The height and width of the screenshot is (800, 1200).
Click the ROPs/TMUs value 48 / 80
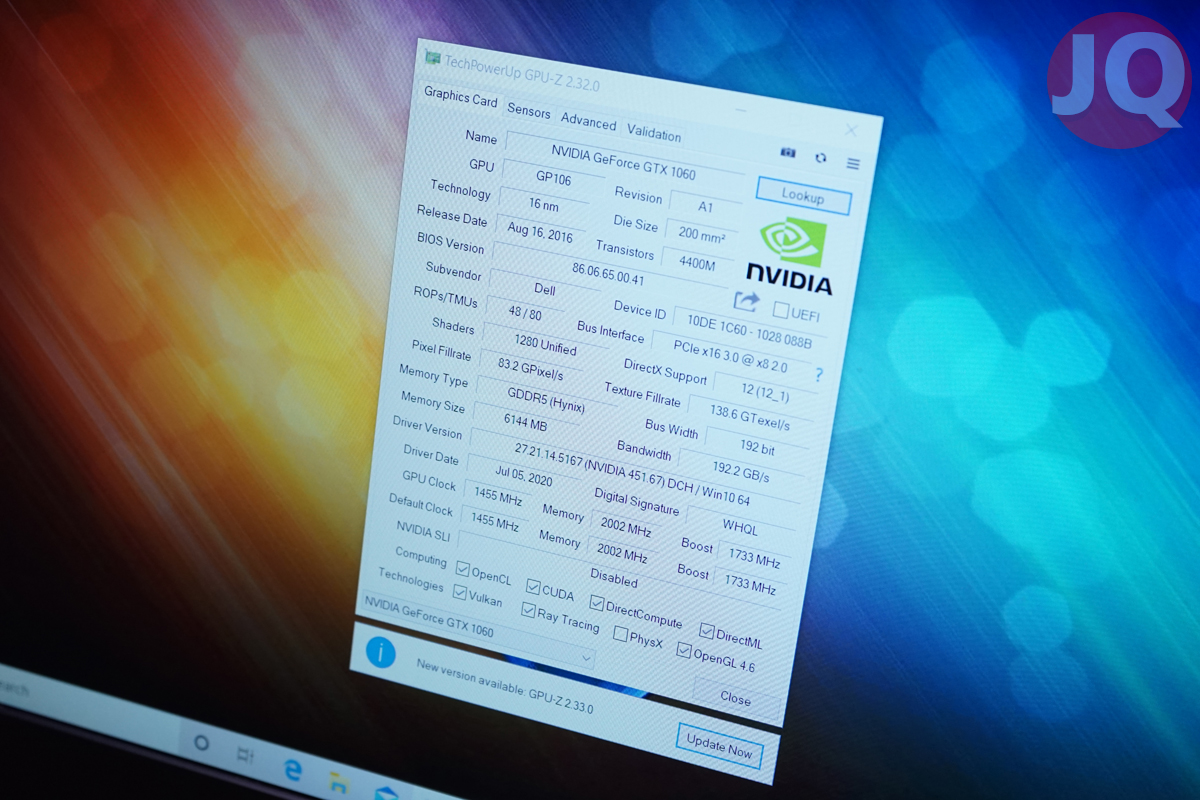[524, 312]
